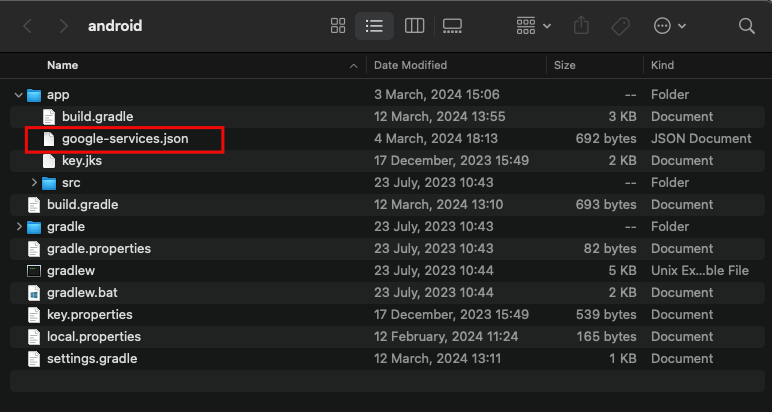
Task: Expand the gradle folder
Action: [x=19, y=226]
